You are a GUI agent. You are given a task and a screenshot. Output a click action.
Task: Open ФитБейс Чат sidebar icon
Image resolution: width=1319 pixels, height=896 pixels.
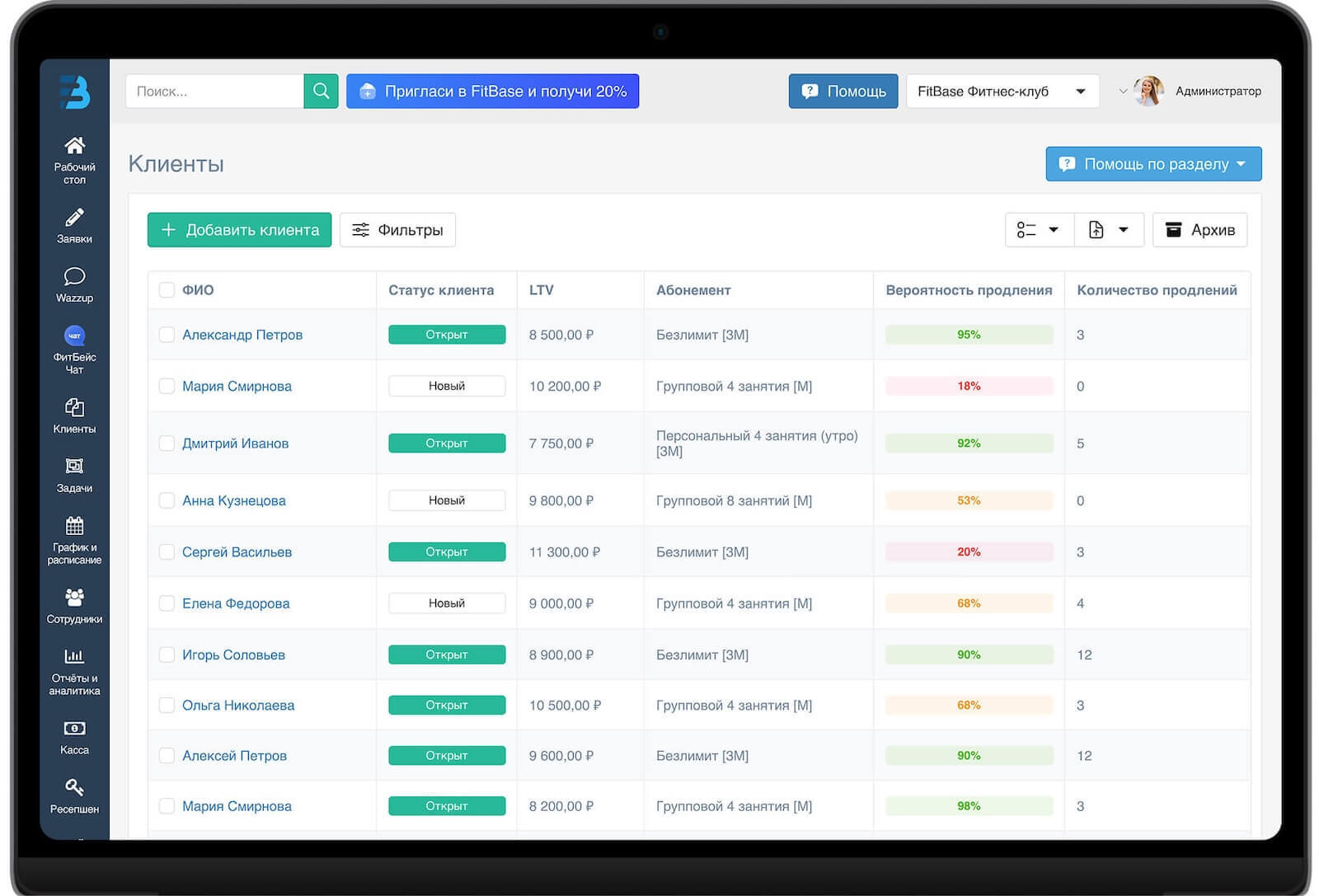pos(74,335)
